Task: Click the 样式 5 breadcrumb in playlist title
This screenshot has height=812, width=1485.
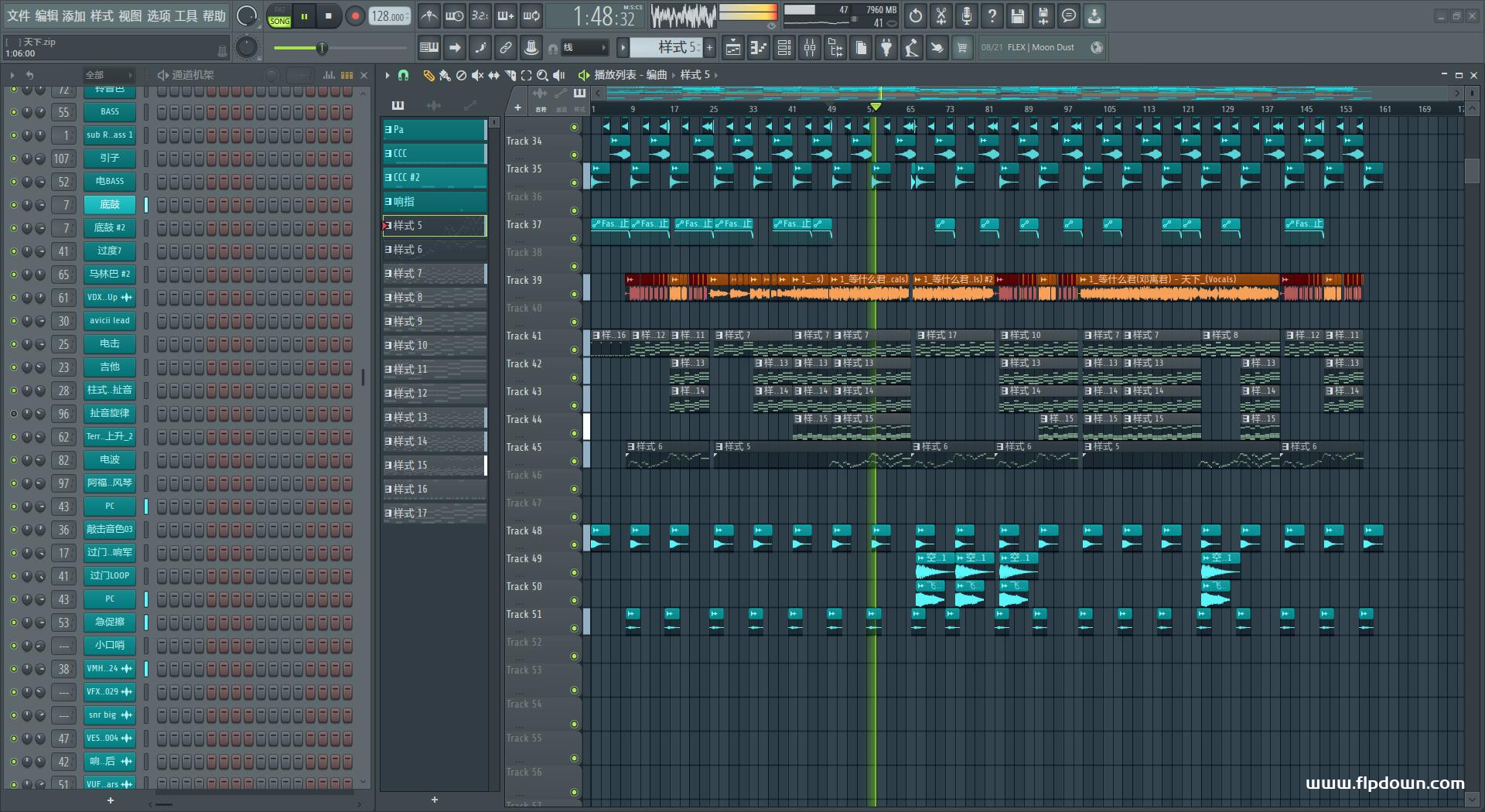Action: tap(695, 75)
